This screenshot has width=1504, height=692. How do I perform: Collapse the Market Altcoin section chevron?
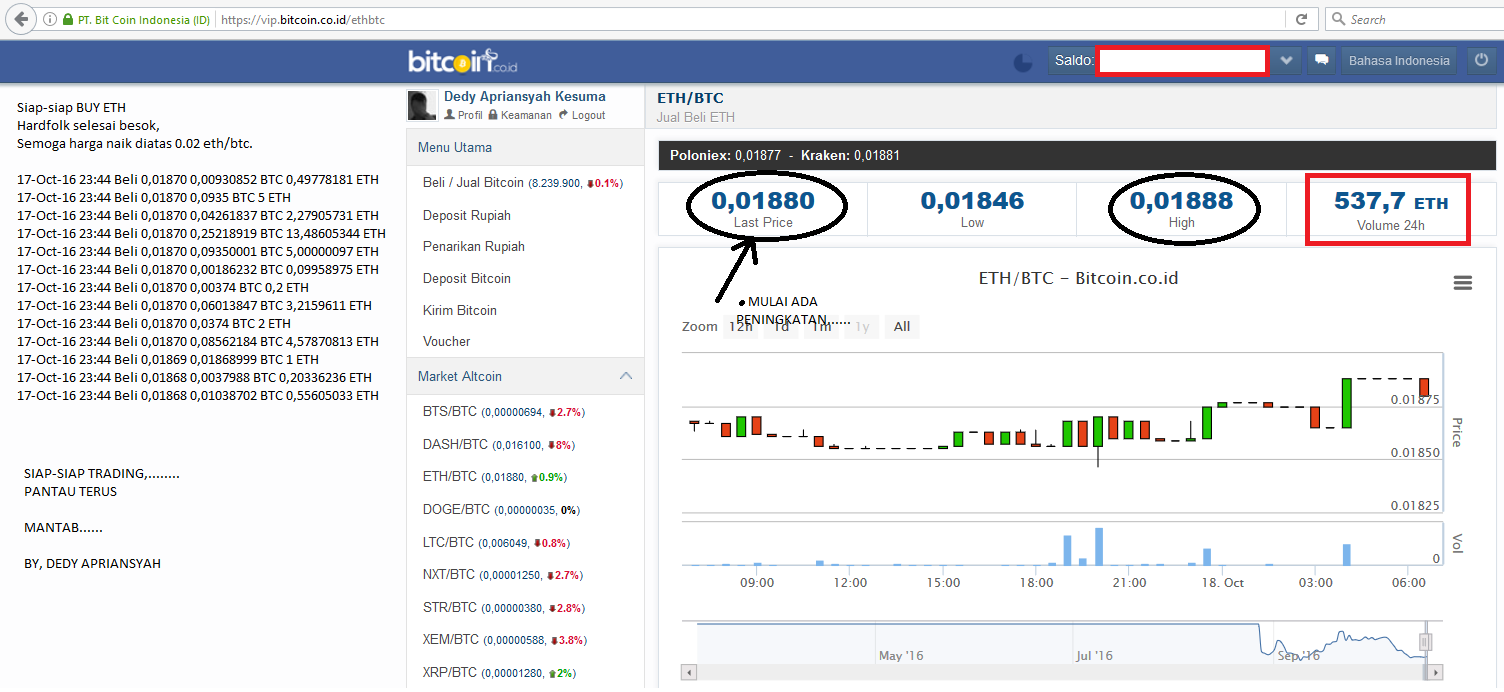(x=626, y=376)
